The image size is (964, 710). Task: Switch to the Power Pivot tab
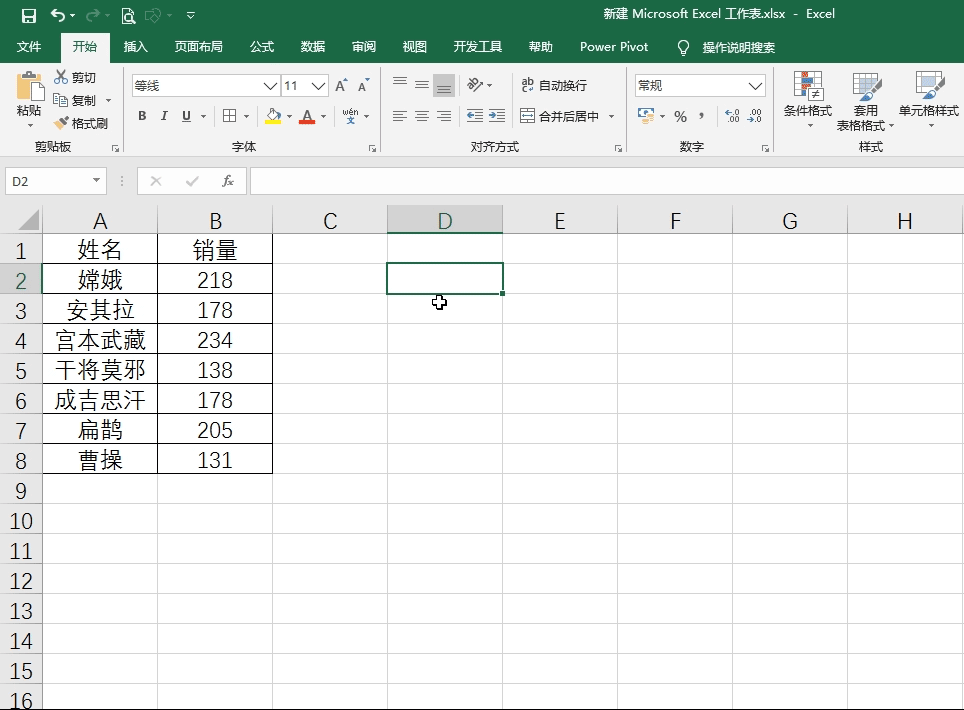pyautogui.click(x=614, y=47)
